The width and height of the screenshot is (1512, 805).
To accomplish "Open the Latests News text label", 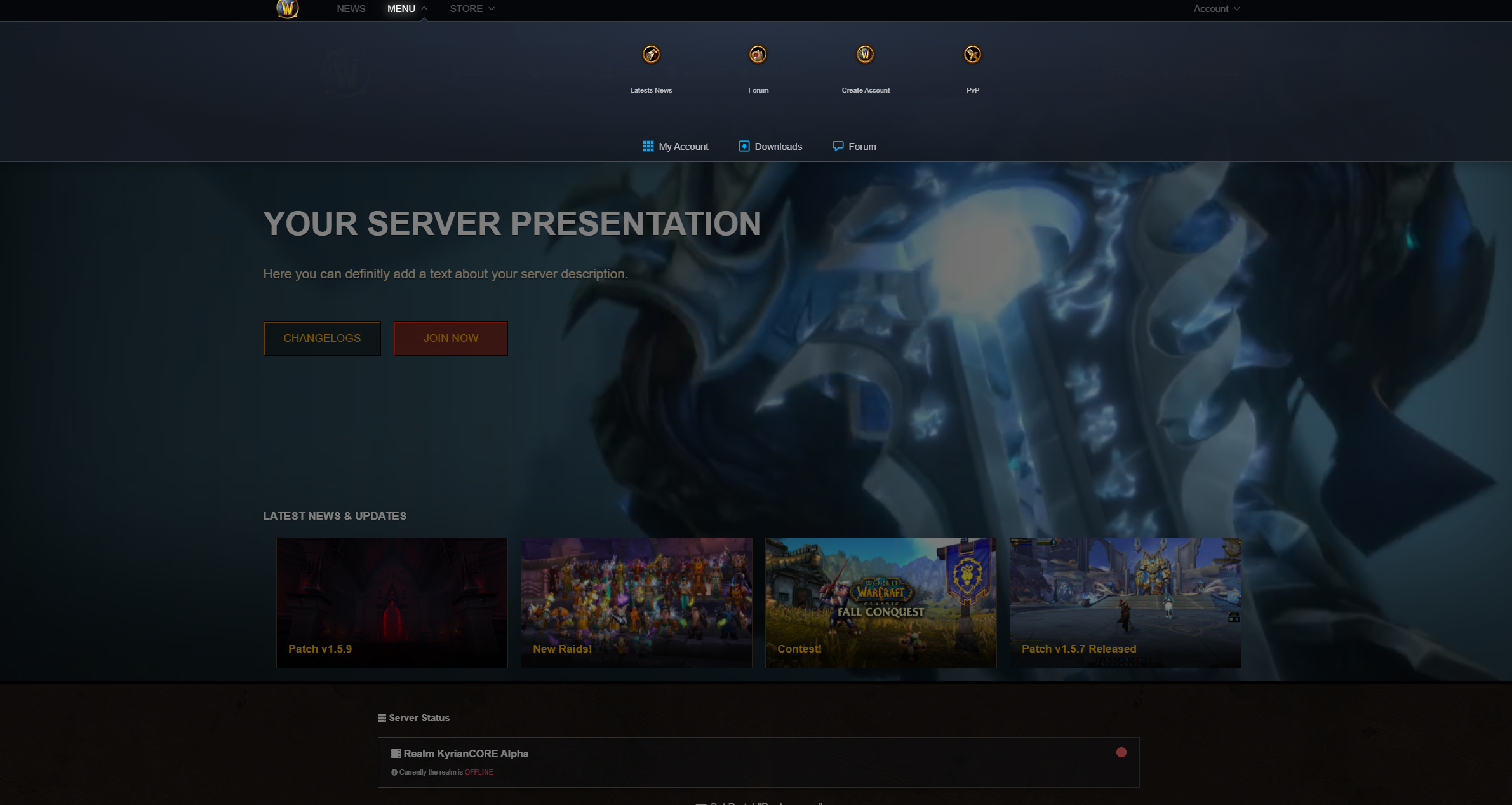I will click(x=651, y=90).
